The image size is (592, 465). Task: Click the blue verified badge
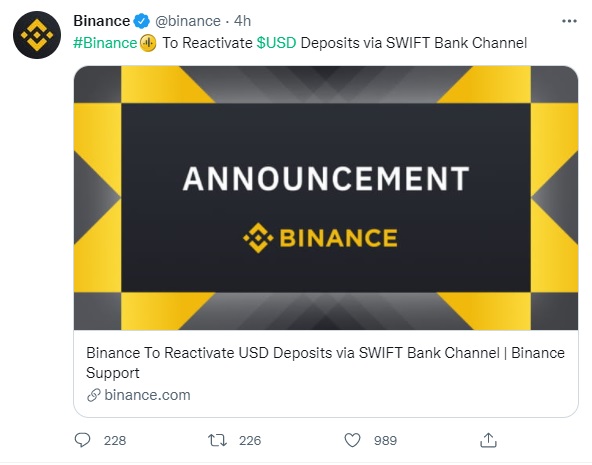[142, 21]
